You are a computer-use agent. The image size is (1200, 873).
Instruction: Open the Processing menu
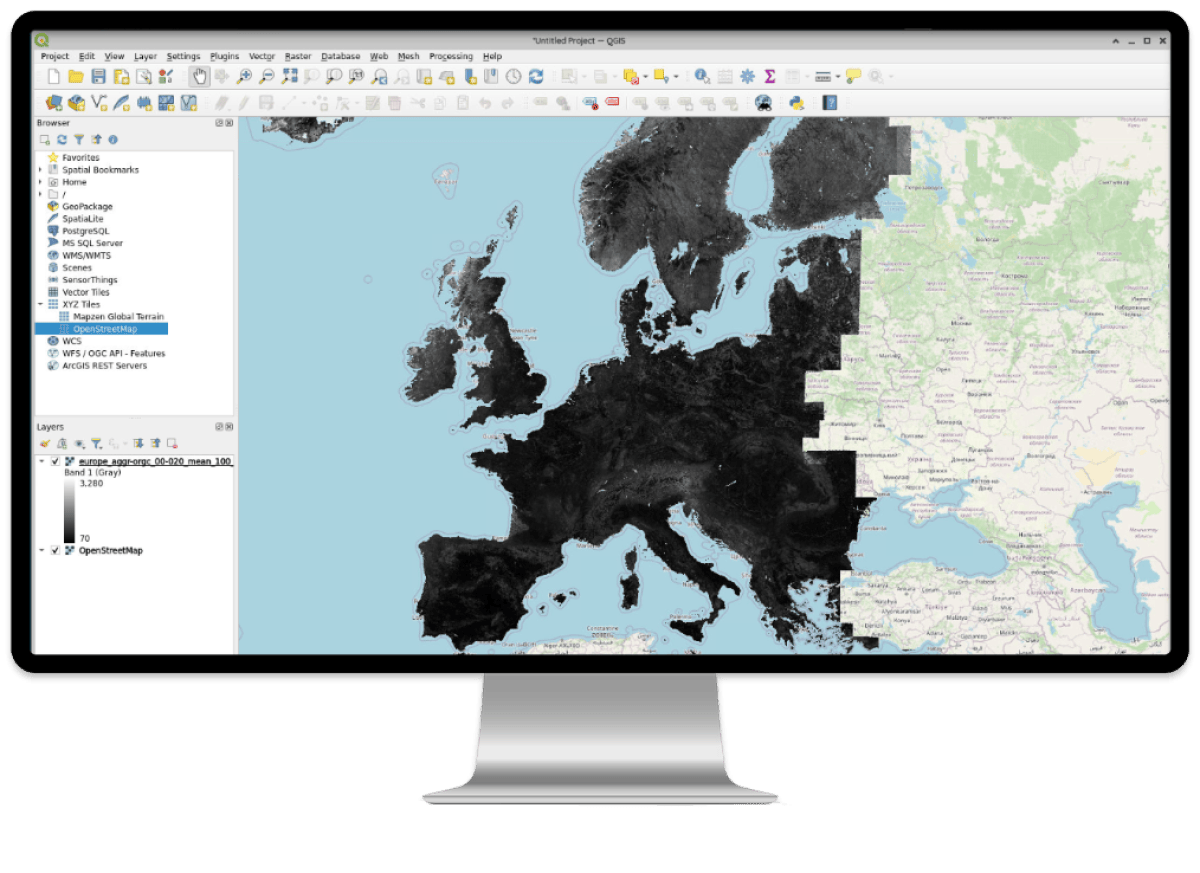451,56
